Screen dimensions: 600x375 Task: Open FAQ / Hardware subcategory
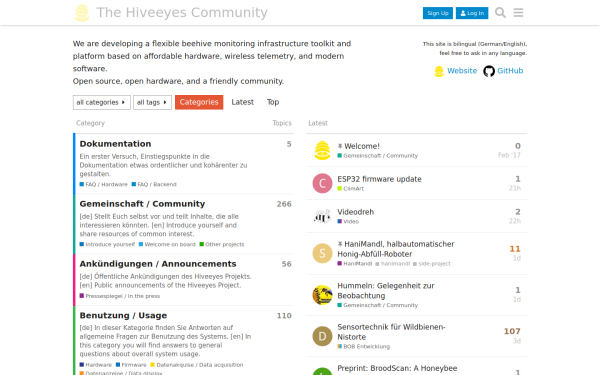[x=103, y=184]
